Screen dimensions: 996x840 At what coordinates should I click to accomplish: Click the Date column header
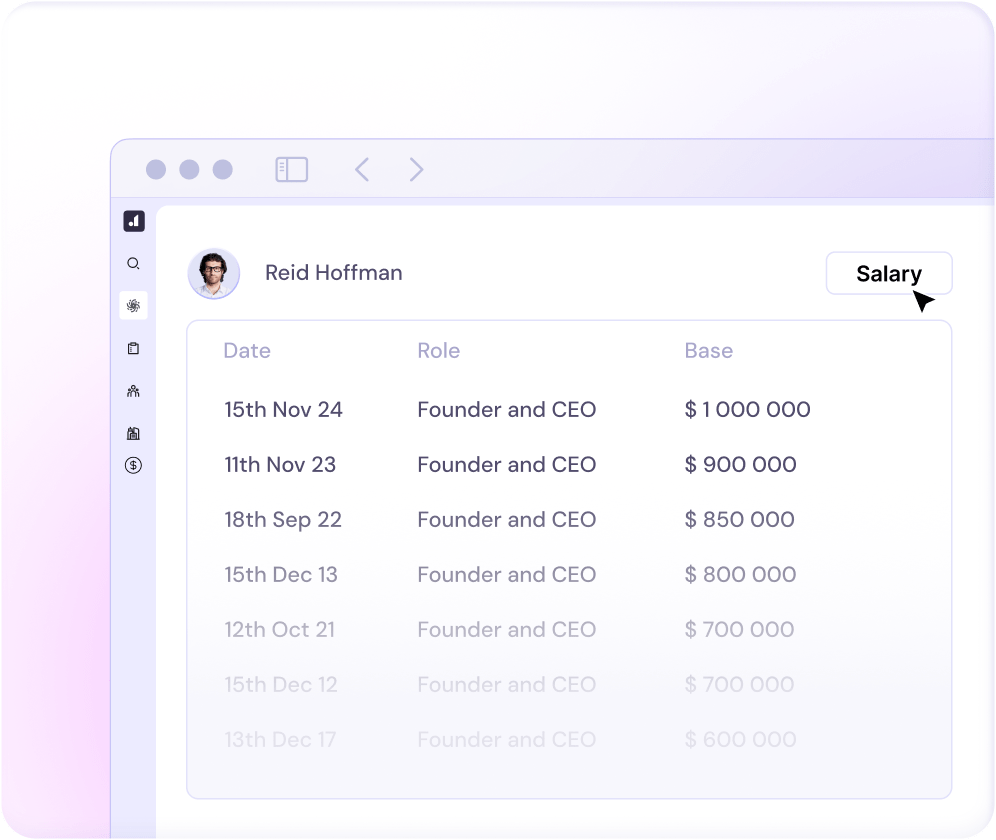[247, 351]
